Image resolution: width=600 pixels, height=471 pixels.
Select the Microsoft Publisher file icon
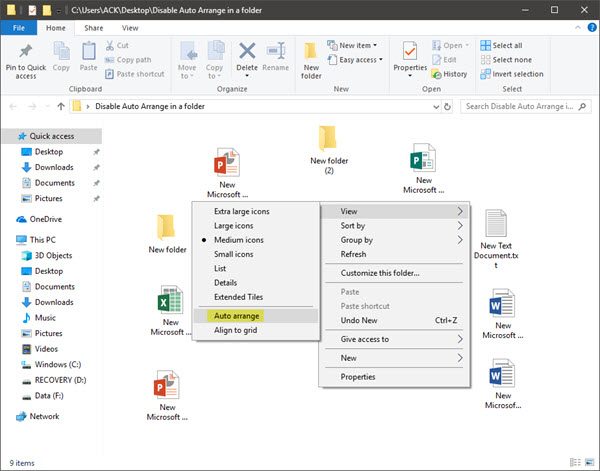click(x=423, y=158)
